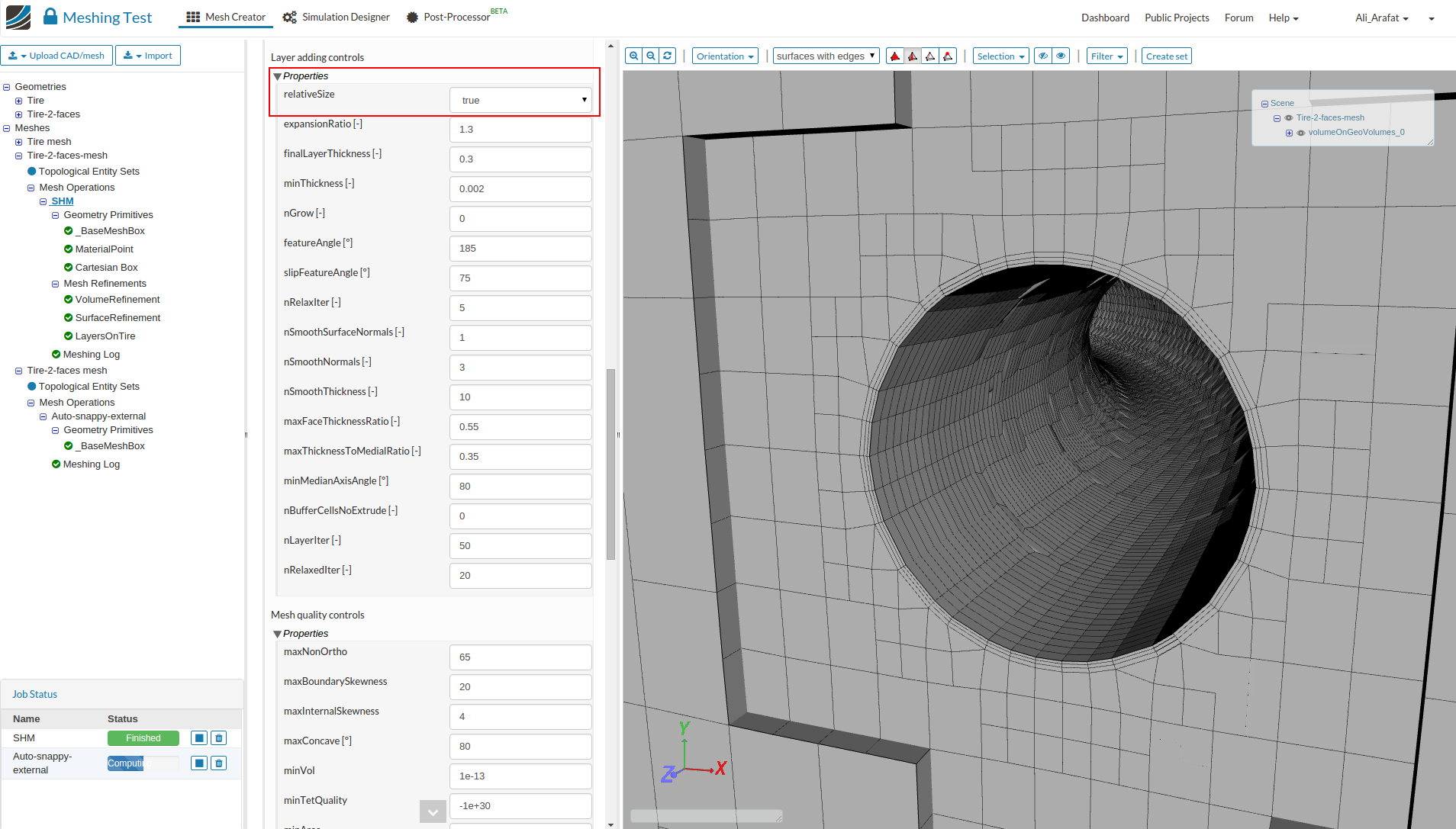Stop the Auto-snappy-external job

coord(198,763)
